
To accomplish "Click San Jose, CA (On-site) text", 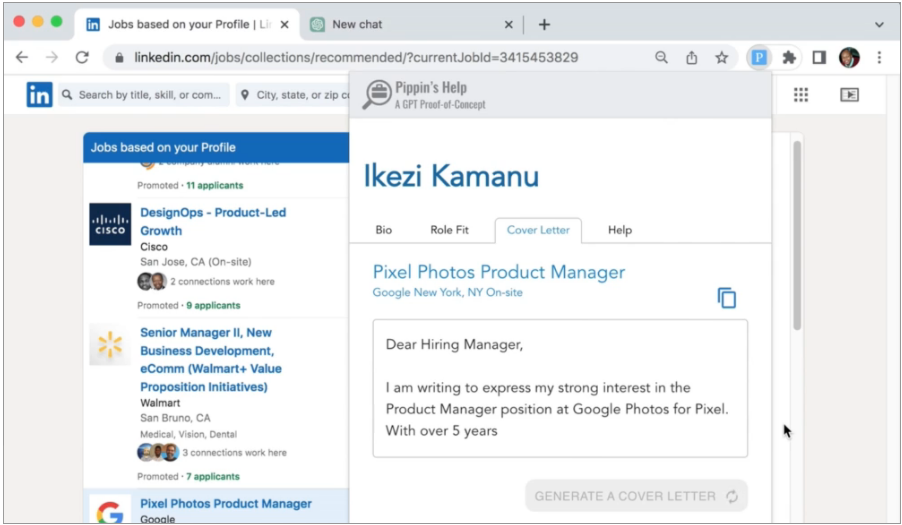I will pos(196,262).
